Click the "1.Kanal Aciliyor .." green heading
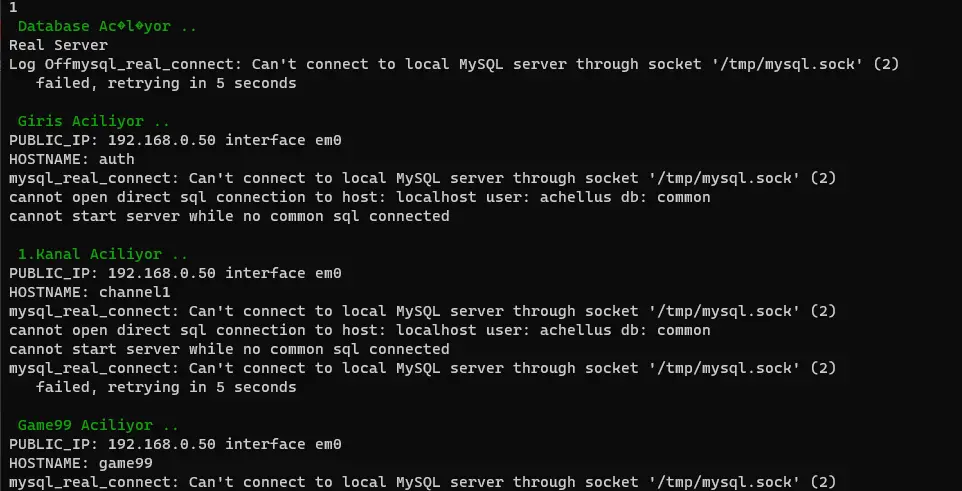The image size is (962, 491). pos(102,254)
